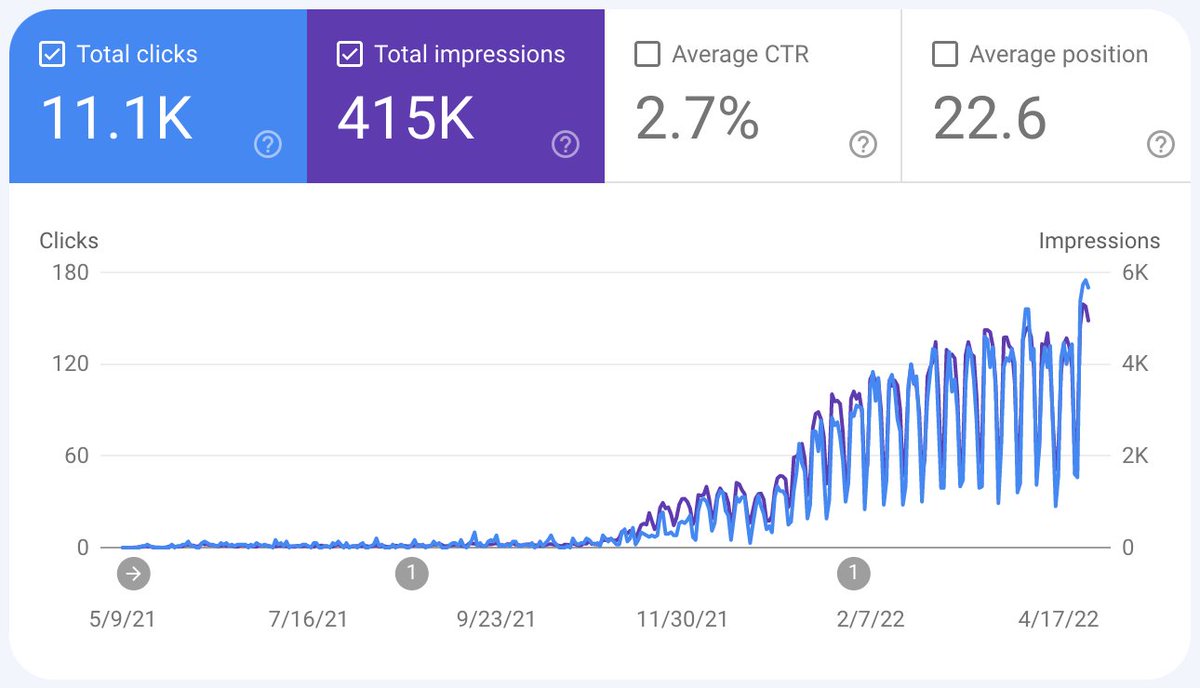
Task: Open help icon on Total clicks card
Action: pos(268,145)
